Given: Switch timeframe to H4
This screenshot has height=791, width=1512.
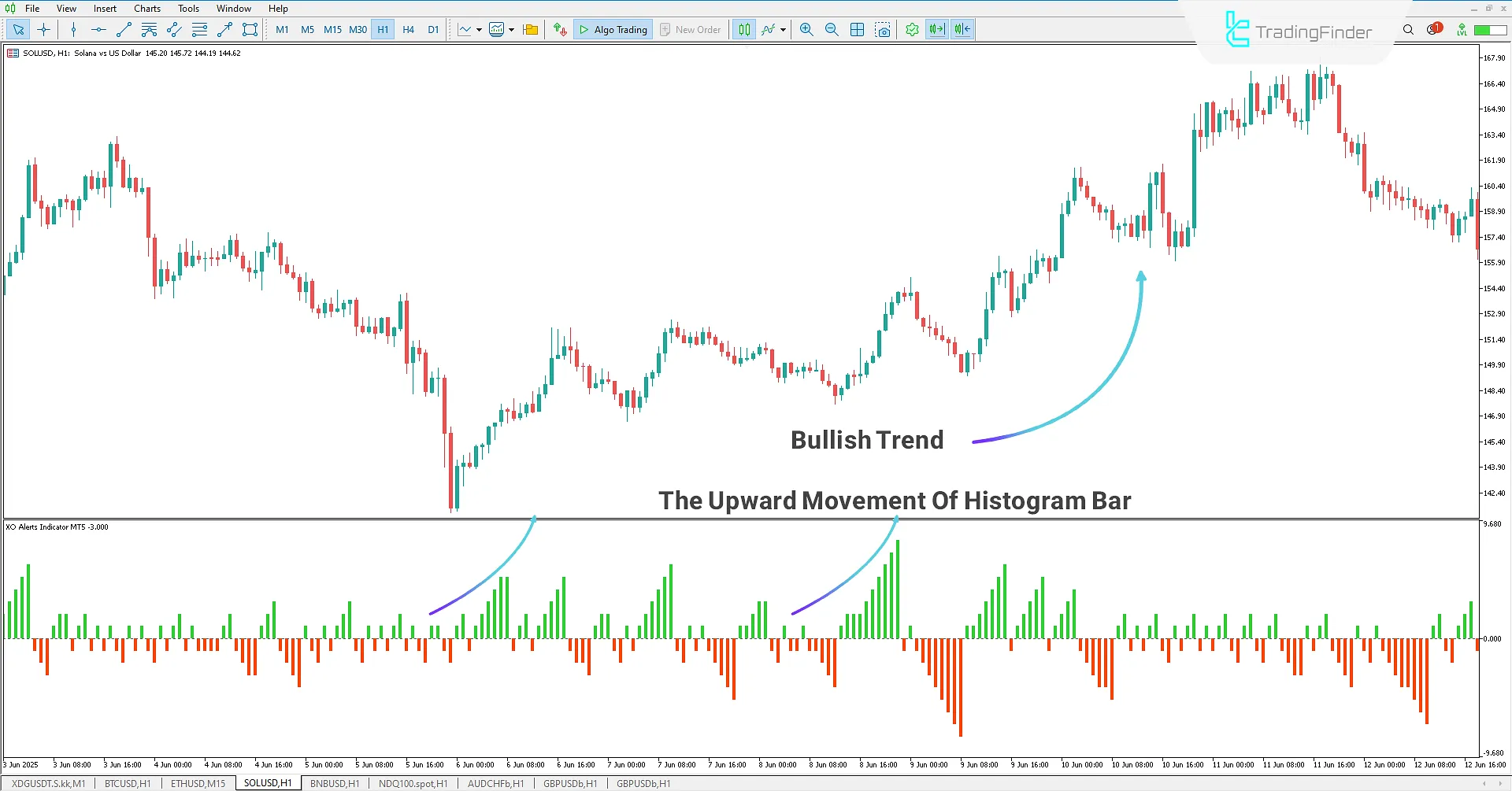Looking at the screenshot, I should [x=408, y=29].
